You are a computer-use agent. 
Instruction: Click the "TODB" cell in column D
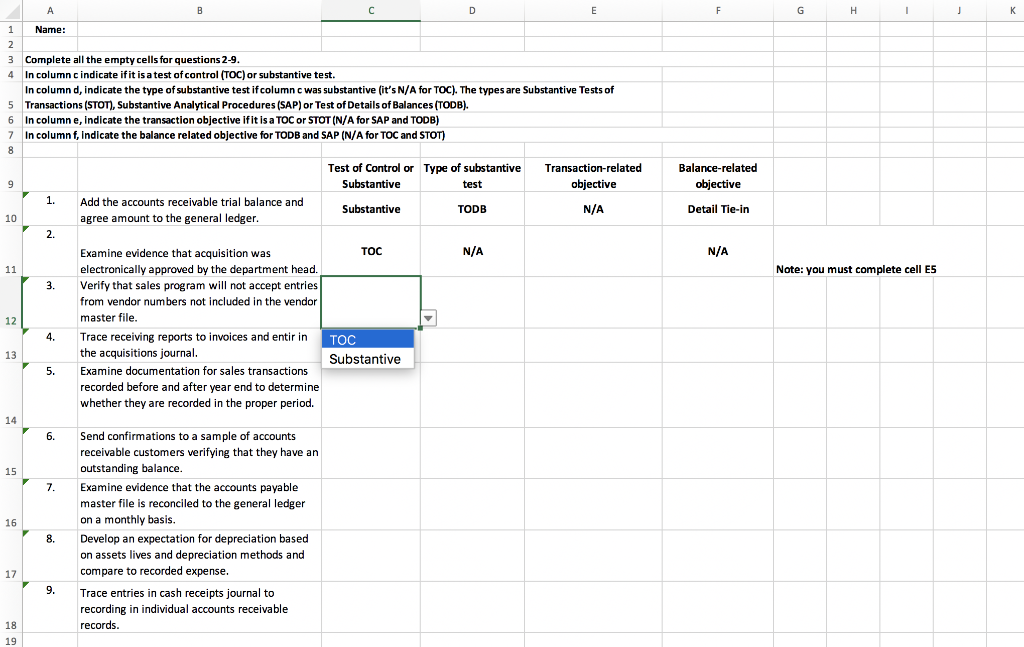pyautogui.click(x=472, y=209)
